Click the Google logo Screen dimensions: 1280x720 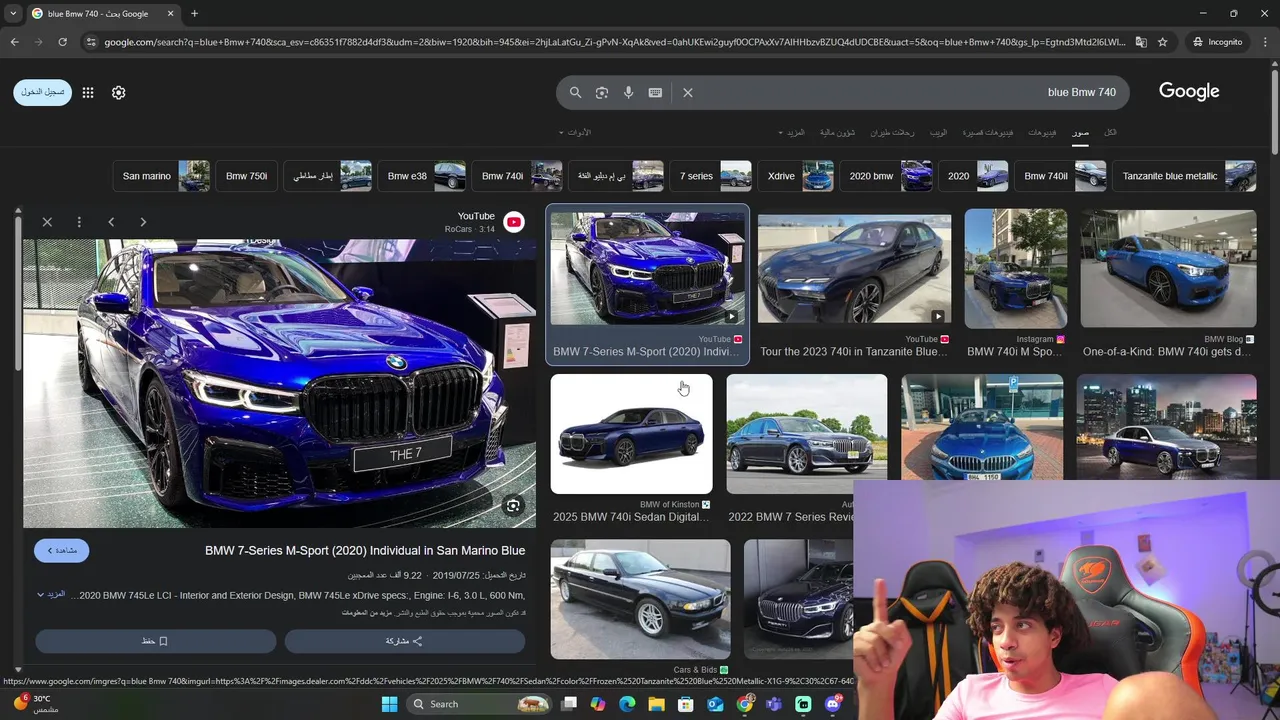tap(1189, 91)
